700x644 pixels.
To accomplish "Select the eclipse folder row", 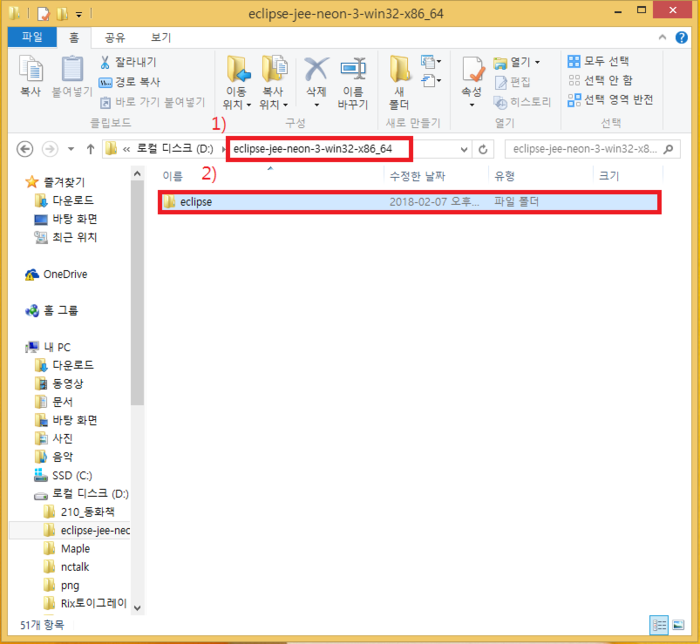I will coord(409,202).
